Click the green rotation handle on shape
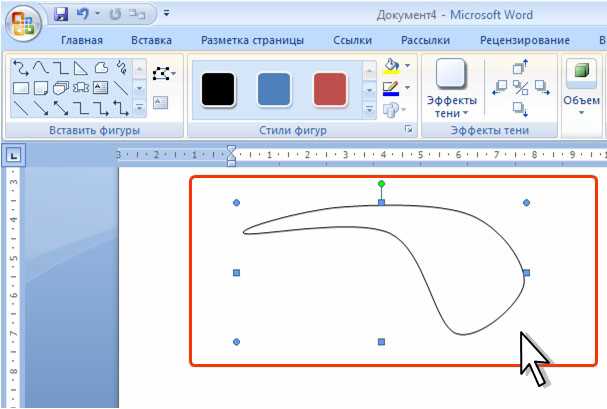 (x=381, y=184)
